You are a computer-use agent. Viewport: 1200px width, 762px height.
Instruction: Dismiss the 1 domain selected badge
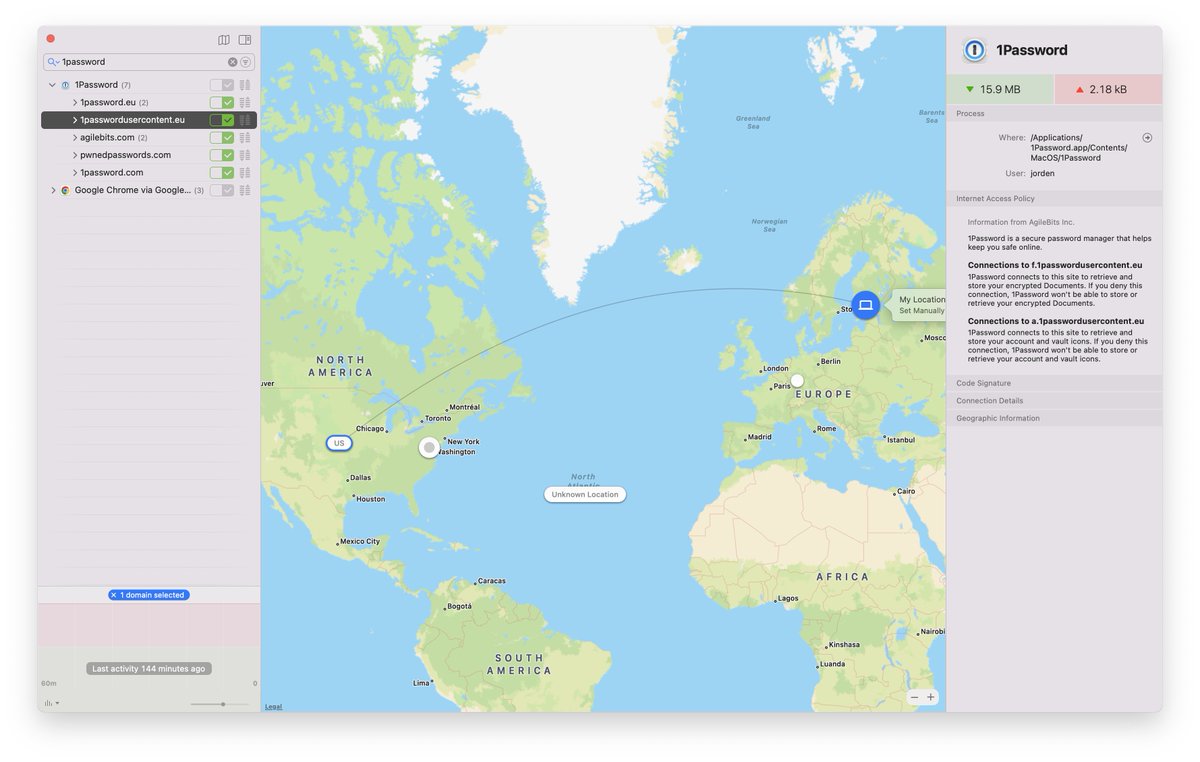pyautogui.click(x=113, y=595)
